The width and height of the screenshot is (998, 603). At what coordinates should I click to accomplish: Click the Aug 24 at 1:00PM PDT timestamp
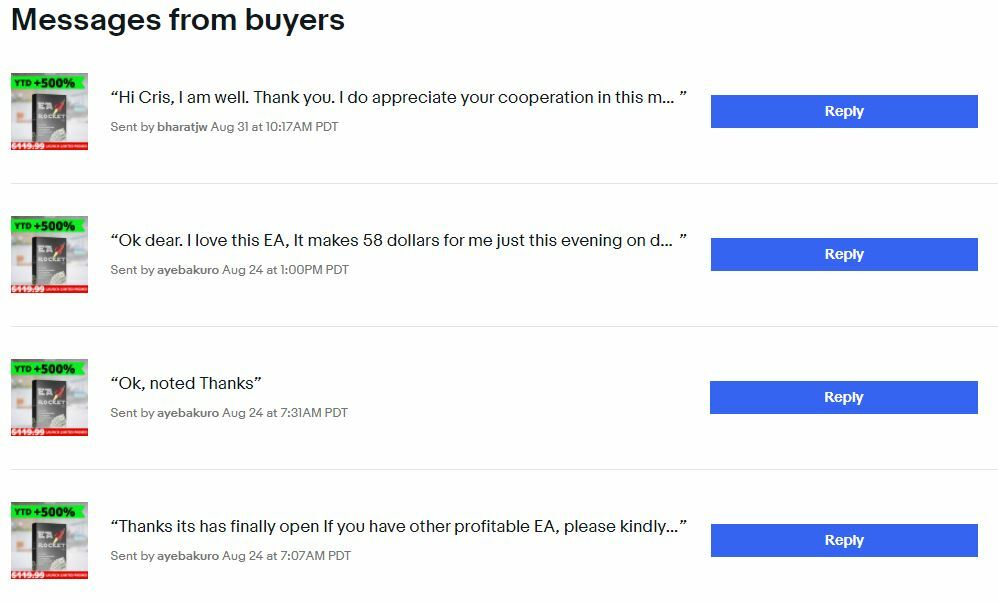285,270
